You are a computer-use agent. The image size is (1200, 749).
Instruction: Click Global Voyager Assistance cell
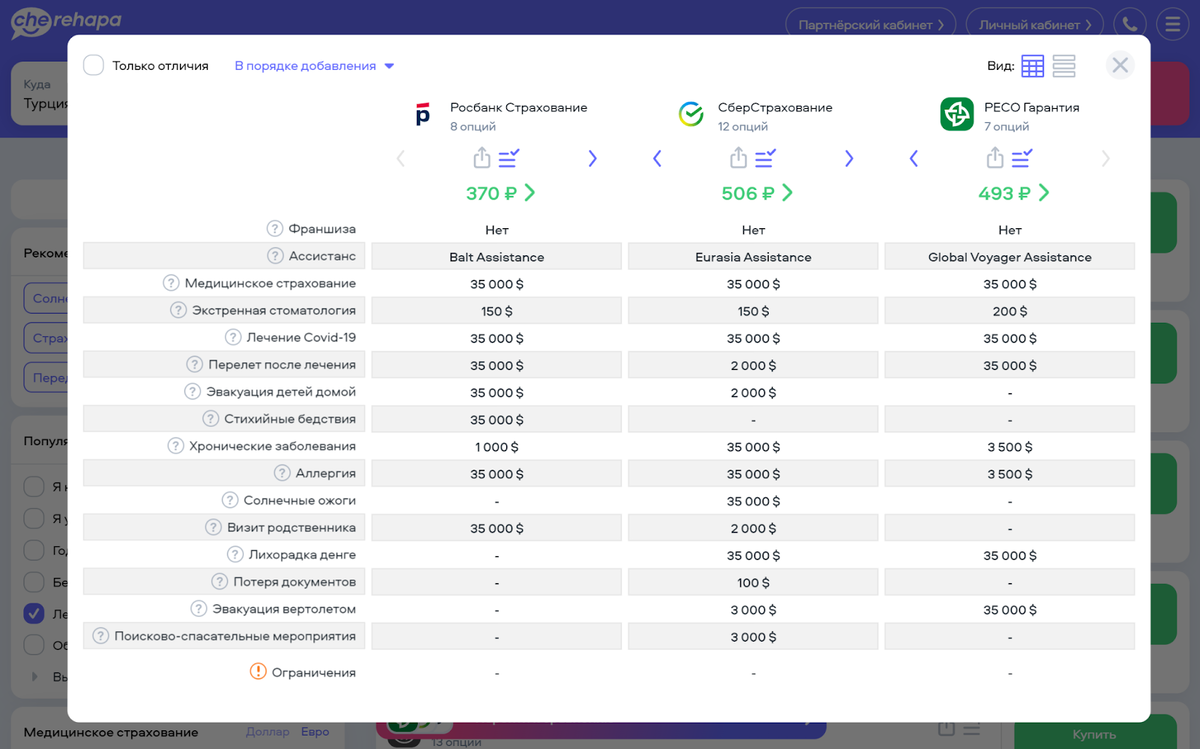point(1010,257)
